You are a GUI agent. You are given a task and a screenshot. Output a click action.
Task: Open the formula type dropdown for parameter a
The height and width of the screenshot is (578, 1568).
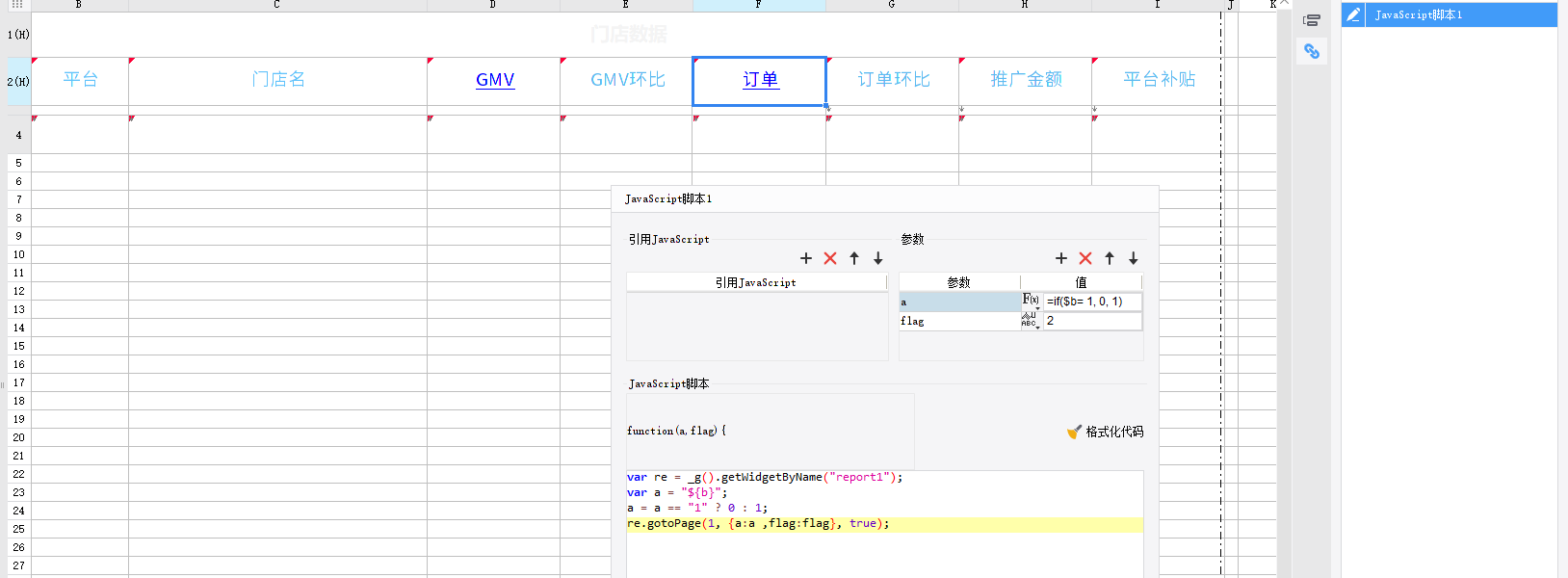[1031, 302]
